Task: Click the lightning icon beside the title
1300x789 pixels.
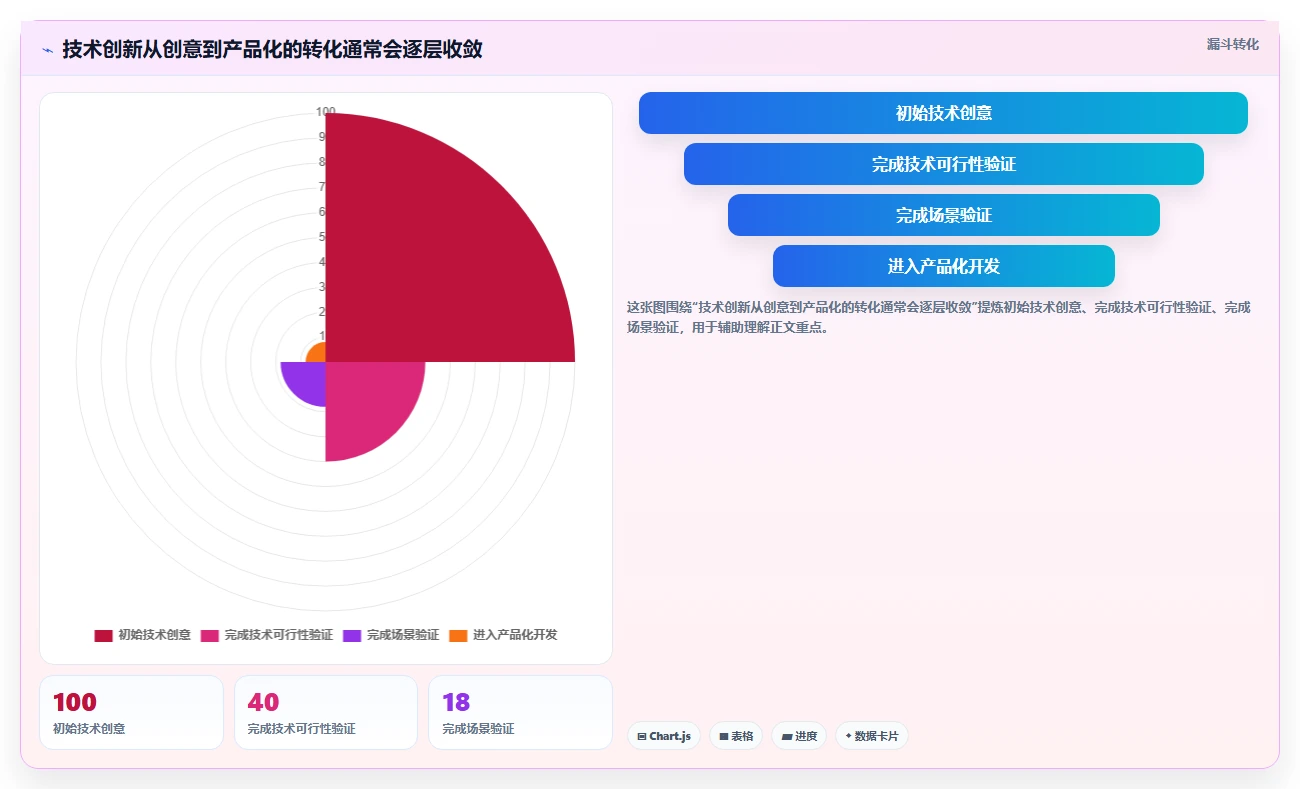Action: [x=48, y=50]
